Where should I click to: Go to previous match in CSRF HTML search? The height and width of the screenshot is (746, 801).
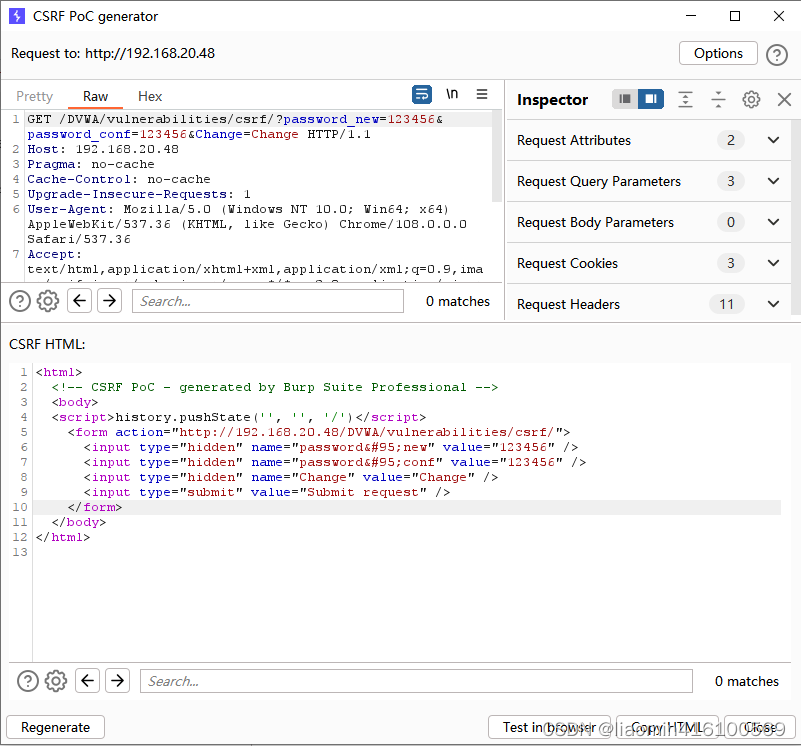click(x=87, y=681)
